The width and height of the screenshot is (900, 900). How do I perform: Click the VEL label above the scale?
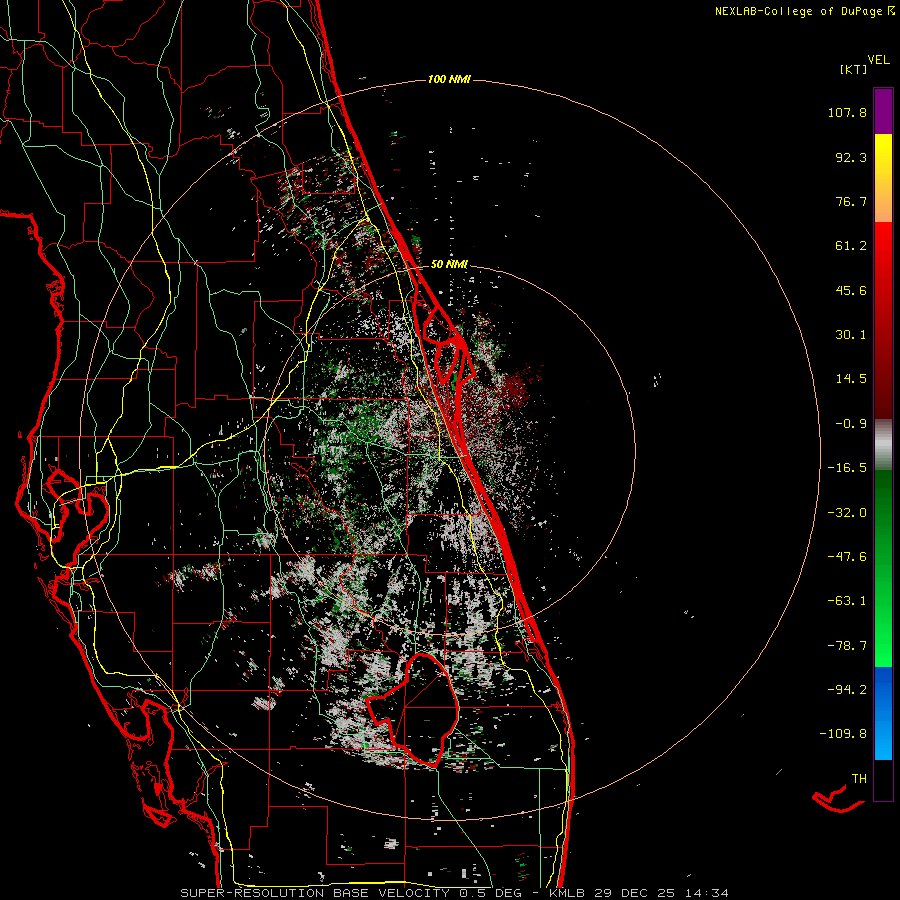tap(878, 59)
